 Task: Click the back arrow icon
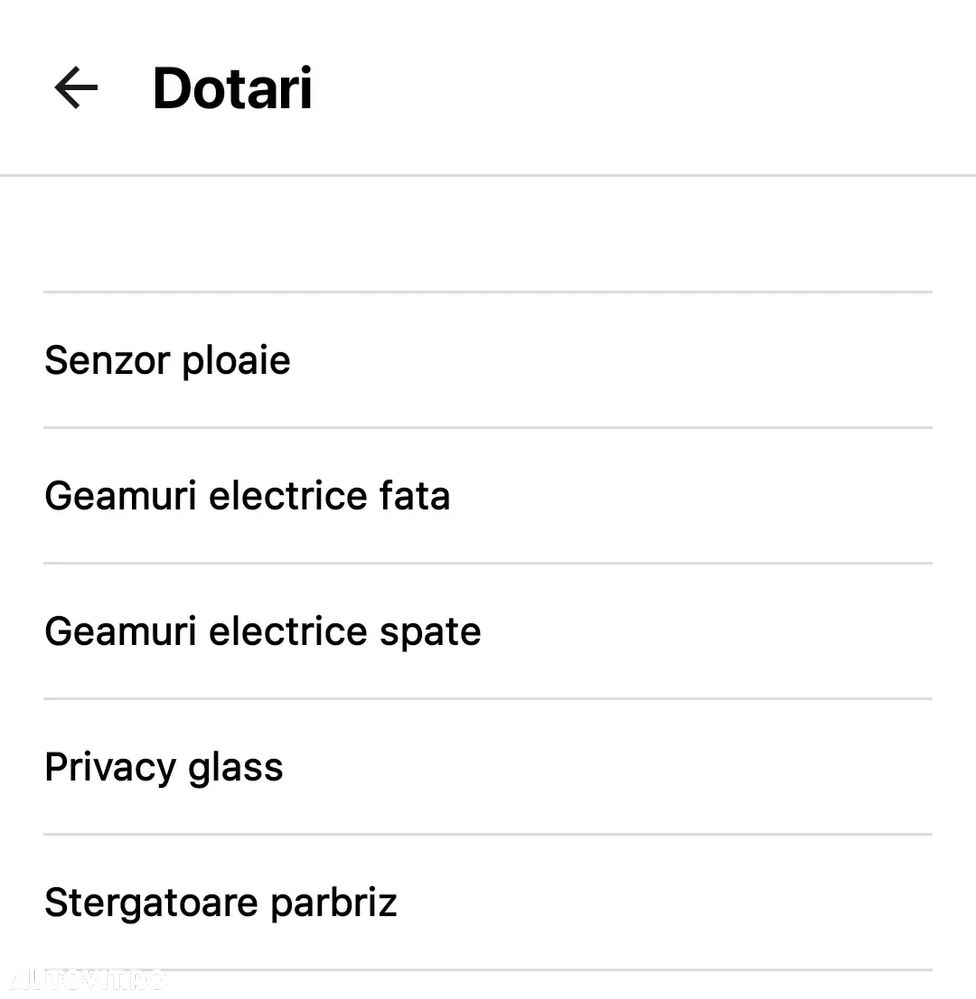76,88
